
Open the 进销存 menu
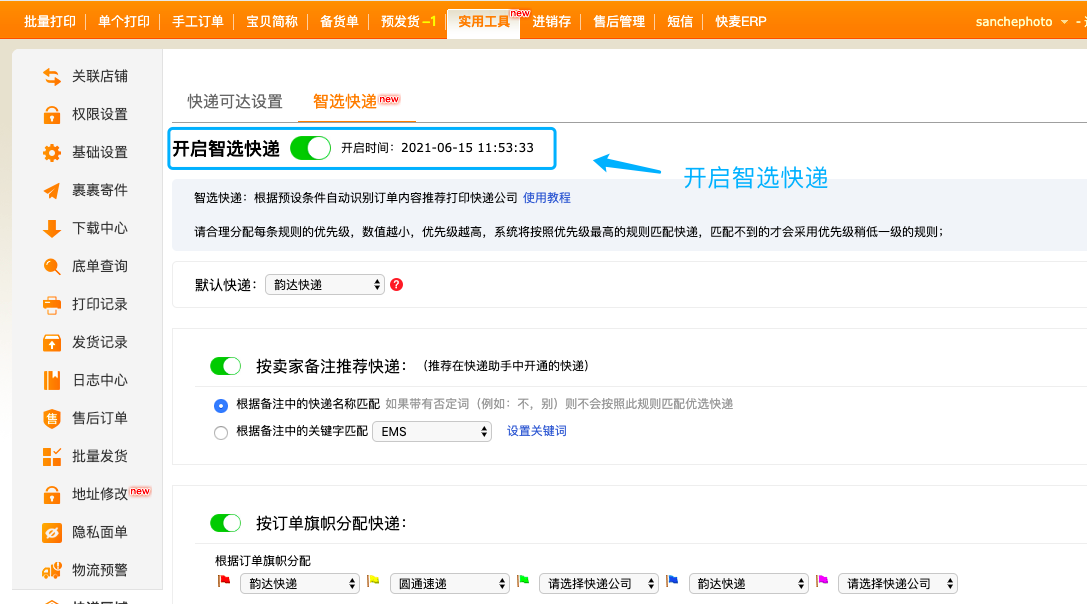pos(552,21)
